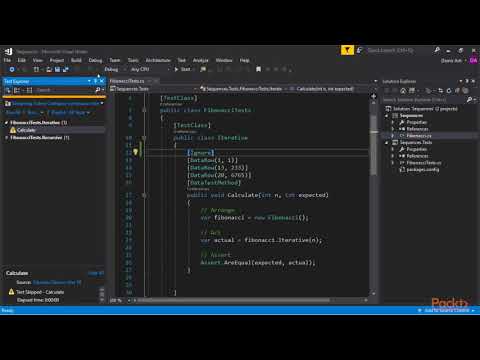The width and height of the screenshot is (480, 360).
Task: Switch to the FibonacciTests.cs editor tab
Action: point(127,81)
